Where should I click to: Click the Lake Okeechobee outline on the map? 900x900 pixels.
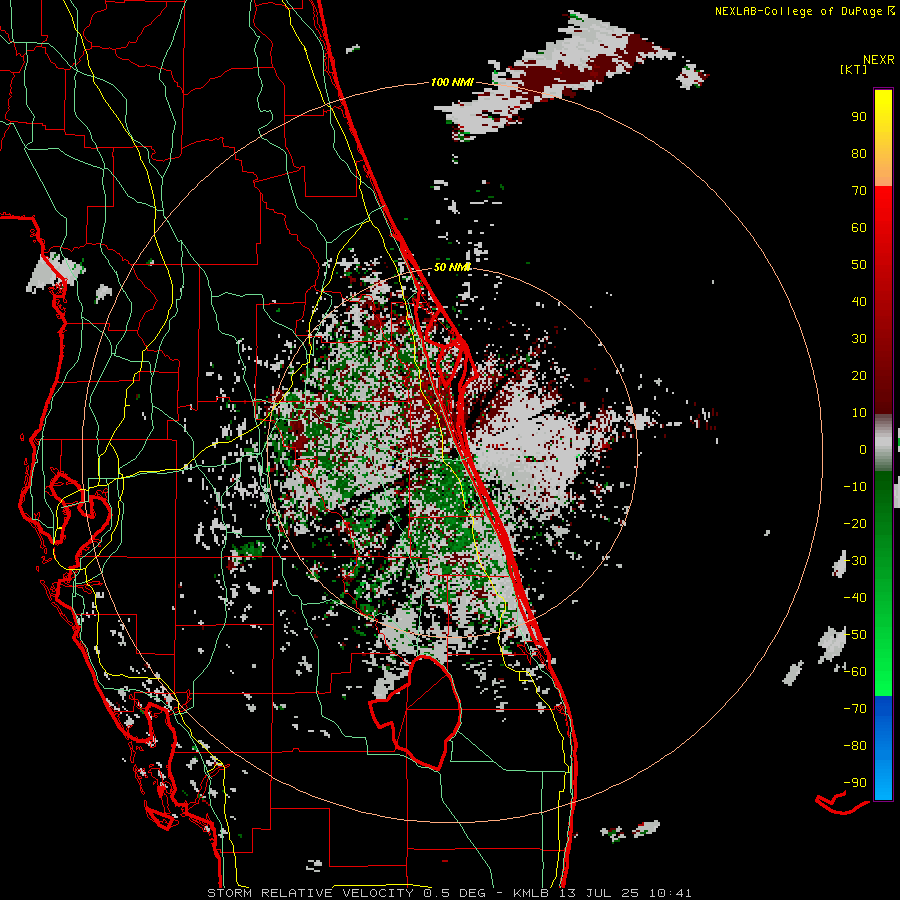[x=416, y=713]
